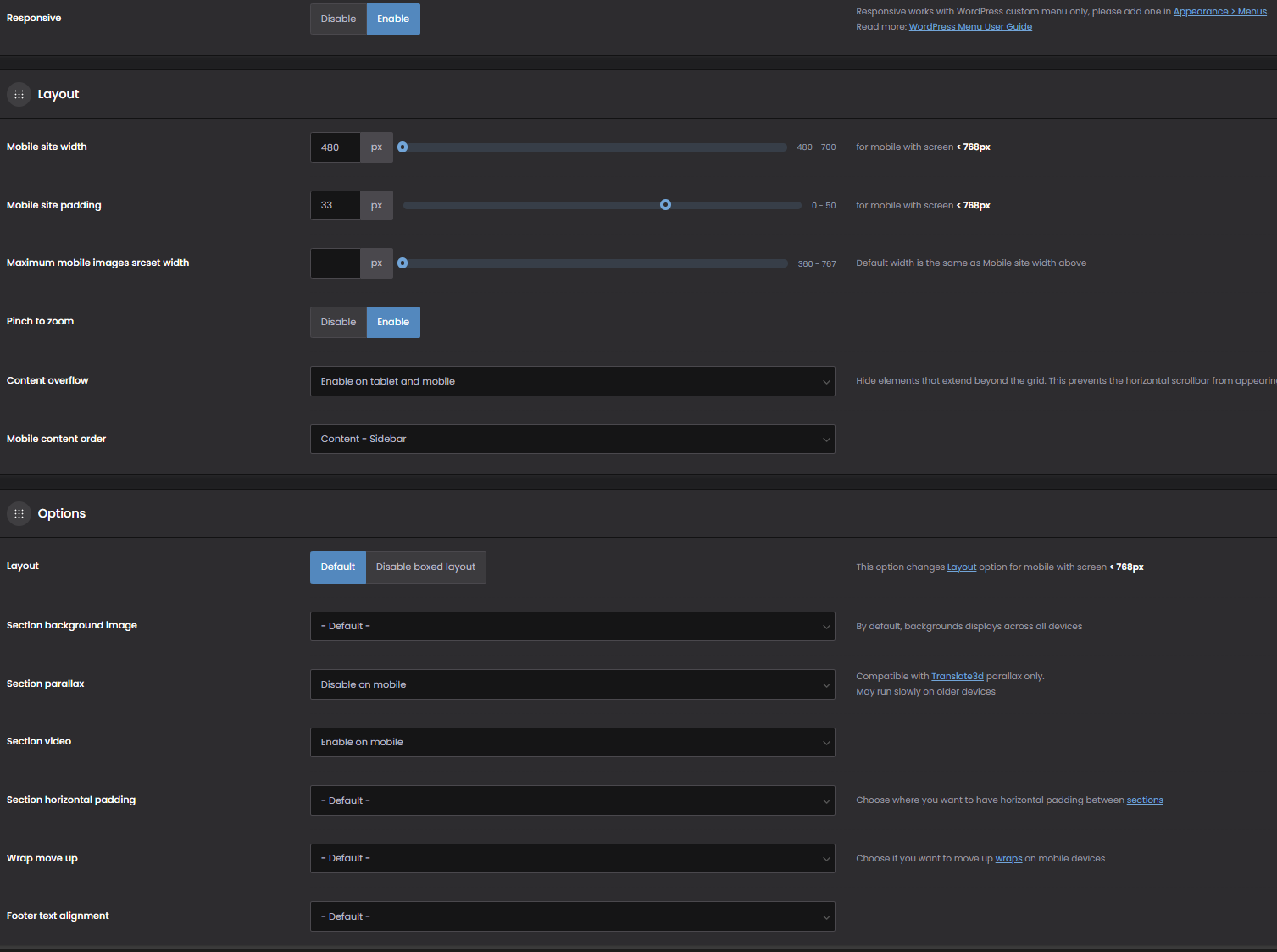The height and width of the screenshot is (952, 1277).
Task: Open the Section horizontal padding dropdown
Action: click(573, 800)
